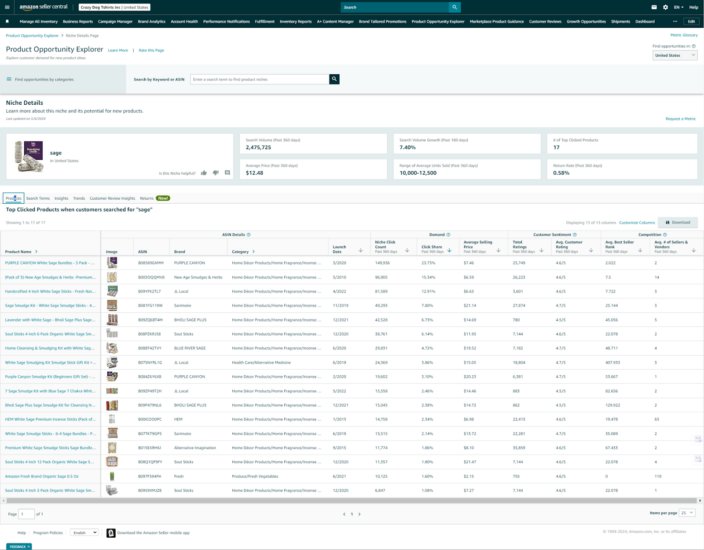Click the Customize Columns link
Viewport: 704px width, 550px height.
[637, 223]
